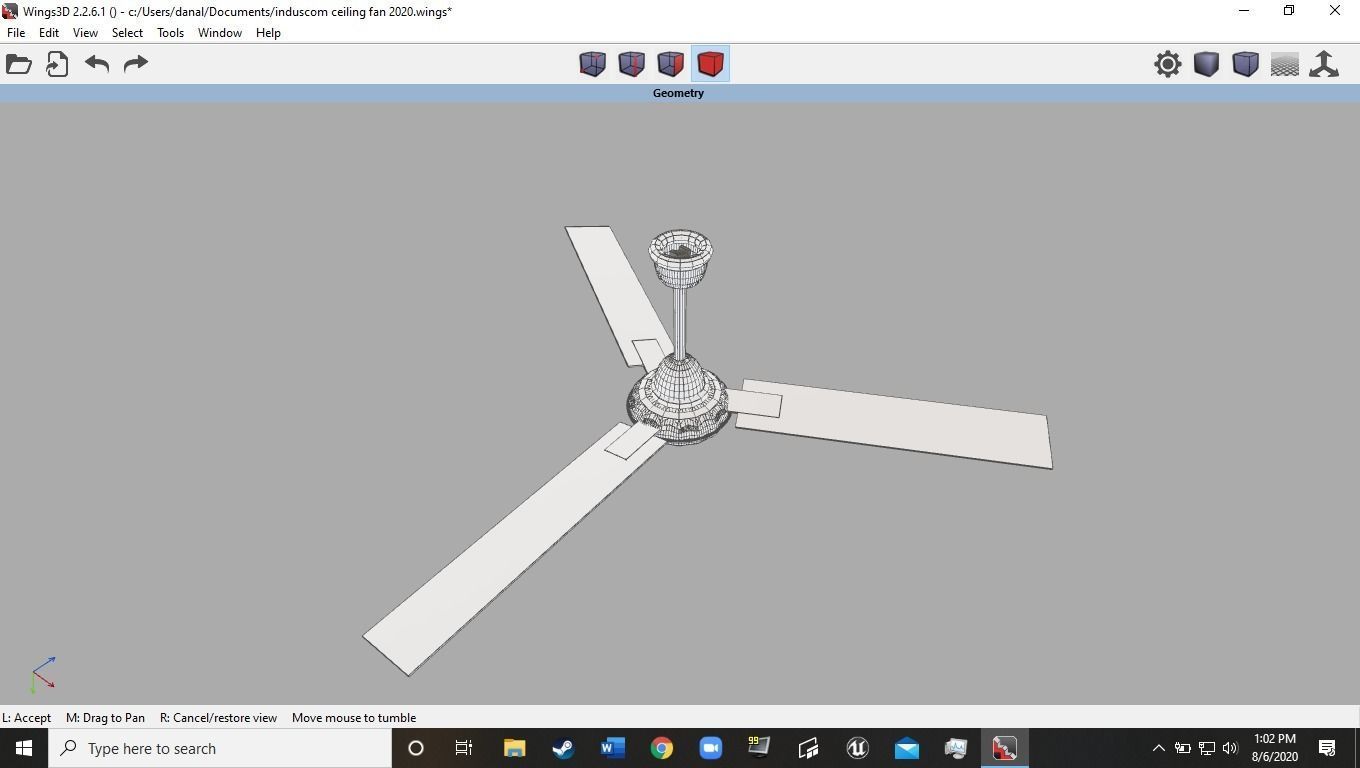Open the notification center
This screenshot has width=1360, height=768.
tap(1327, 748)
